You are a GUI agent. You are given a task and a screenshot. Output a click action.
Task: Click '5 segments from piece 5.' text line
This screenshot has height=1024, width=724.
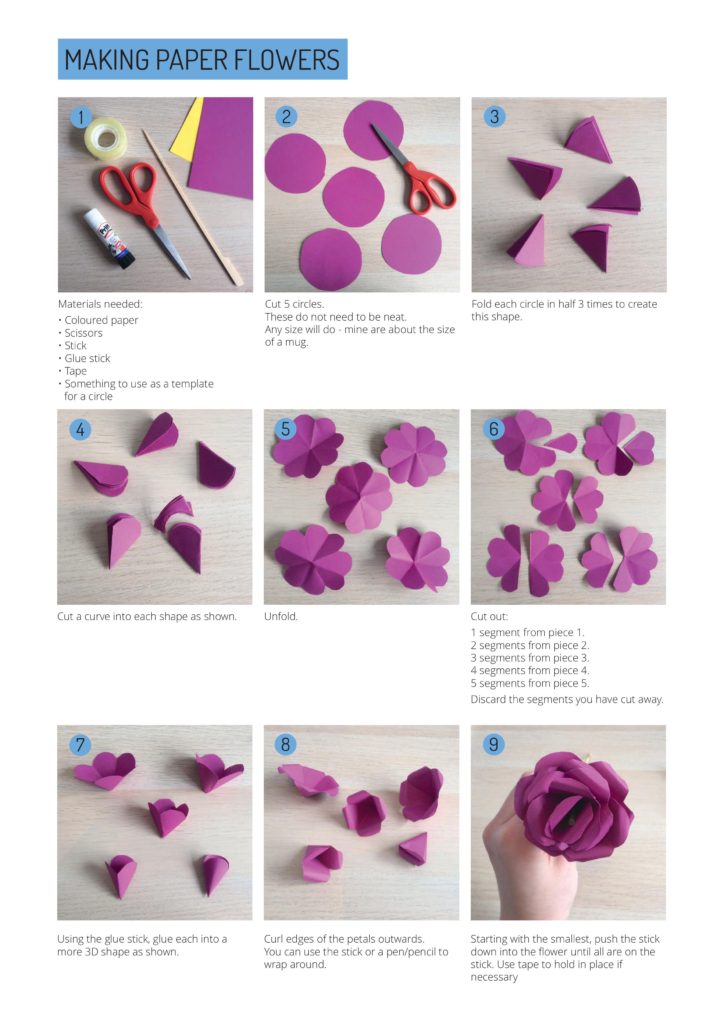pos(530,684)
